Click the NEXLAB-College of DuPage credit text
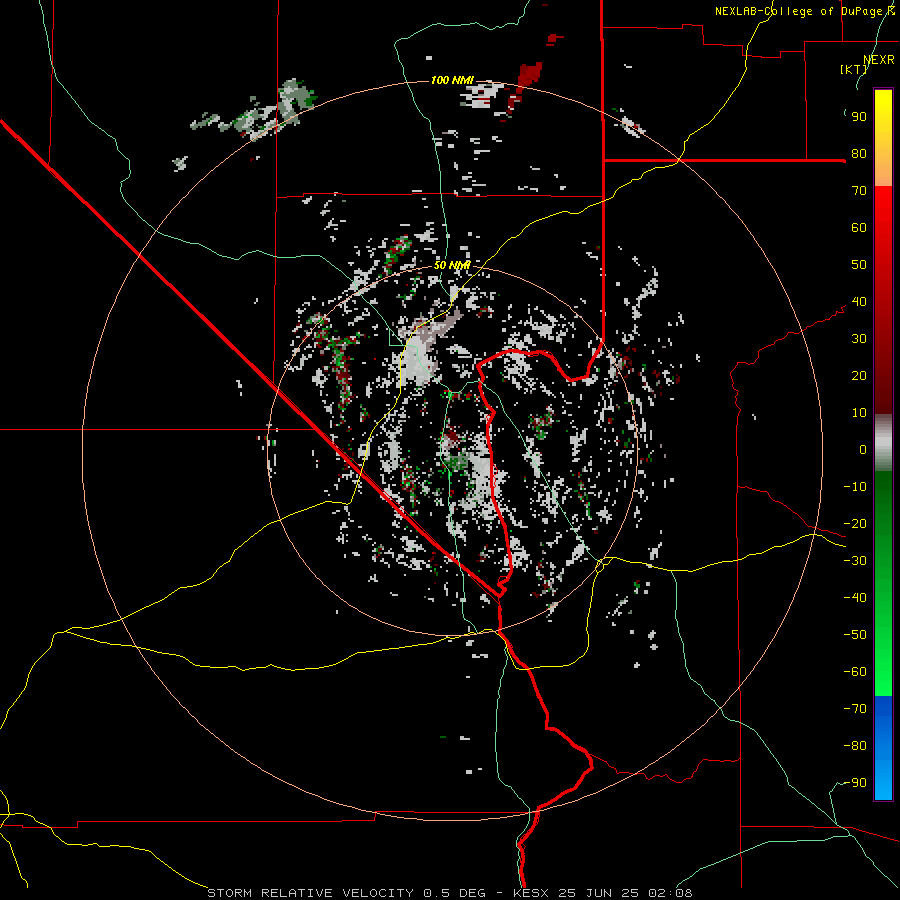 pyautogui.click(x=804, y=11)
